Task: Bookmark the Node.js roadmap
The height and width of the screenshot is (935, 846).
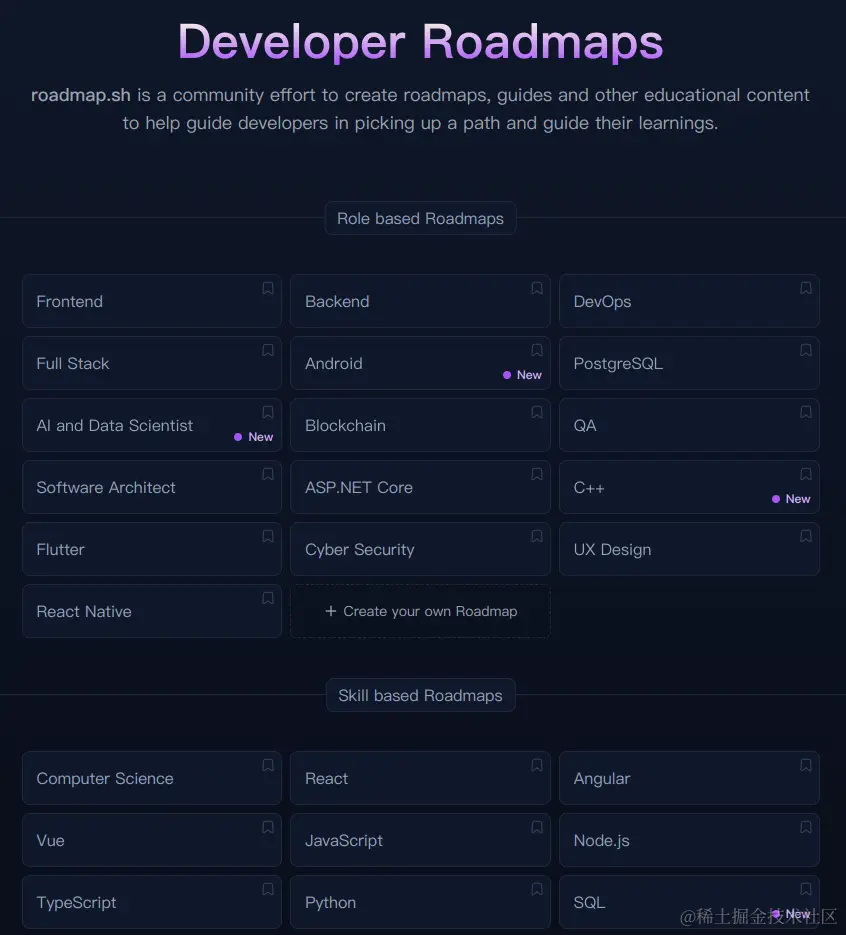Action: click(x=805, y=828)
